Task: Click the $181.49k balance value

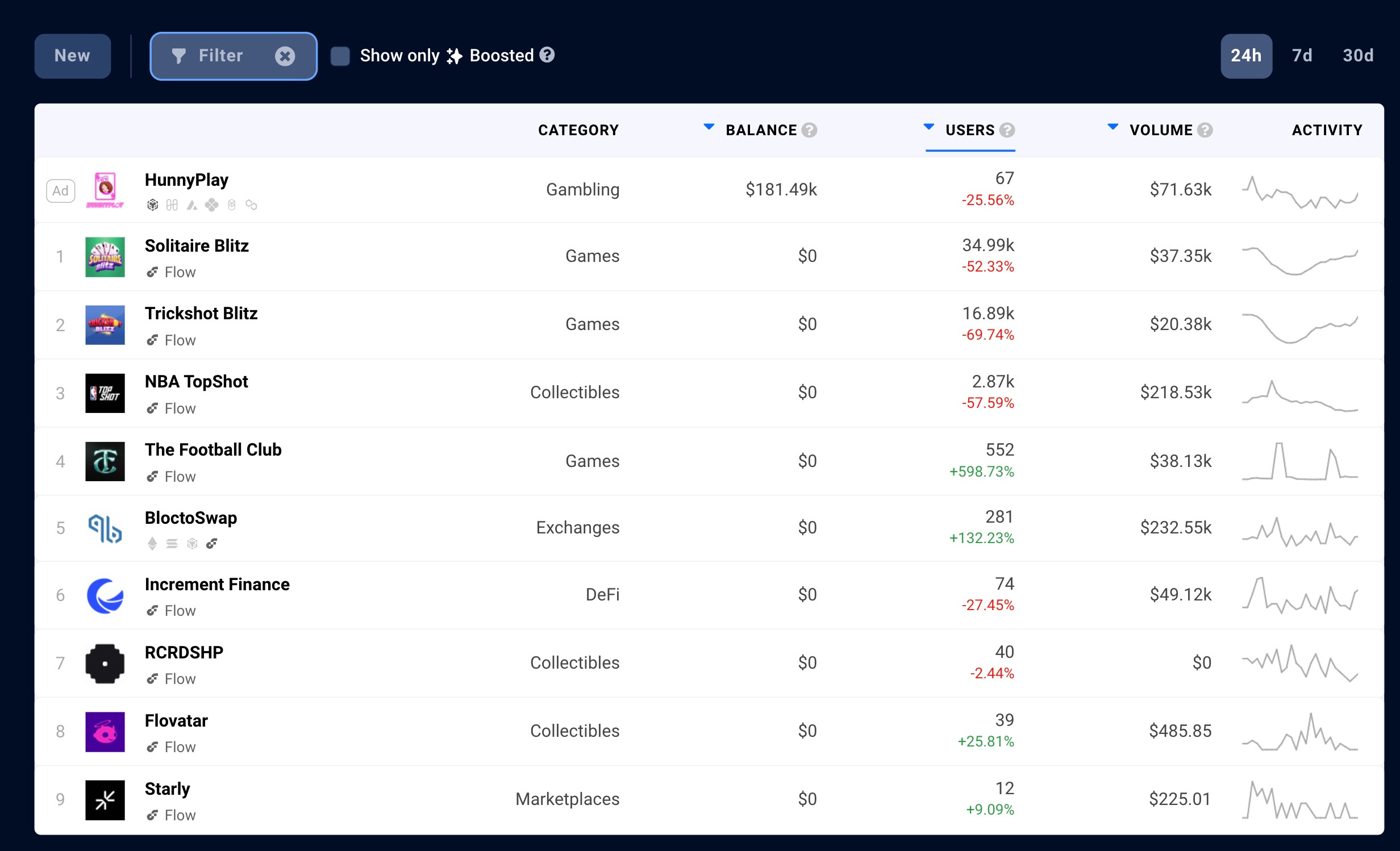Action: 781,189
